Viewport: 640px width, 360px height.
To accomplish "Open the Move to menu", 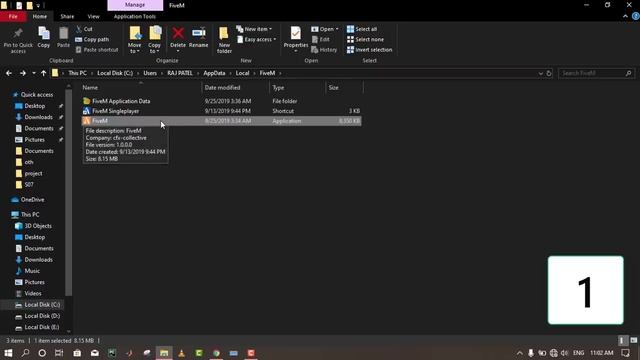I will pos(134,40).
